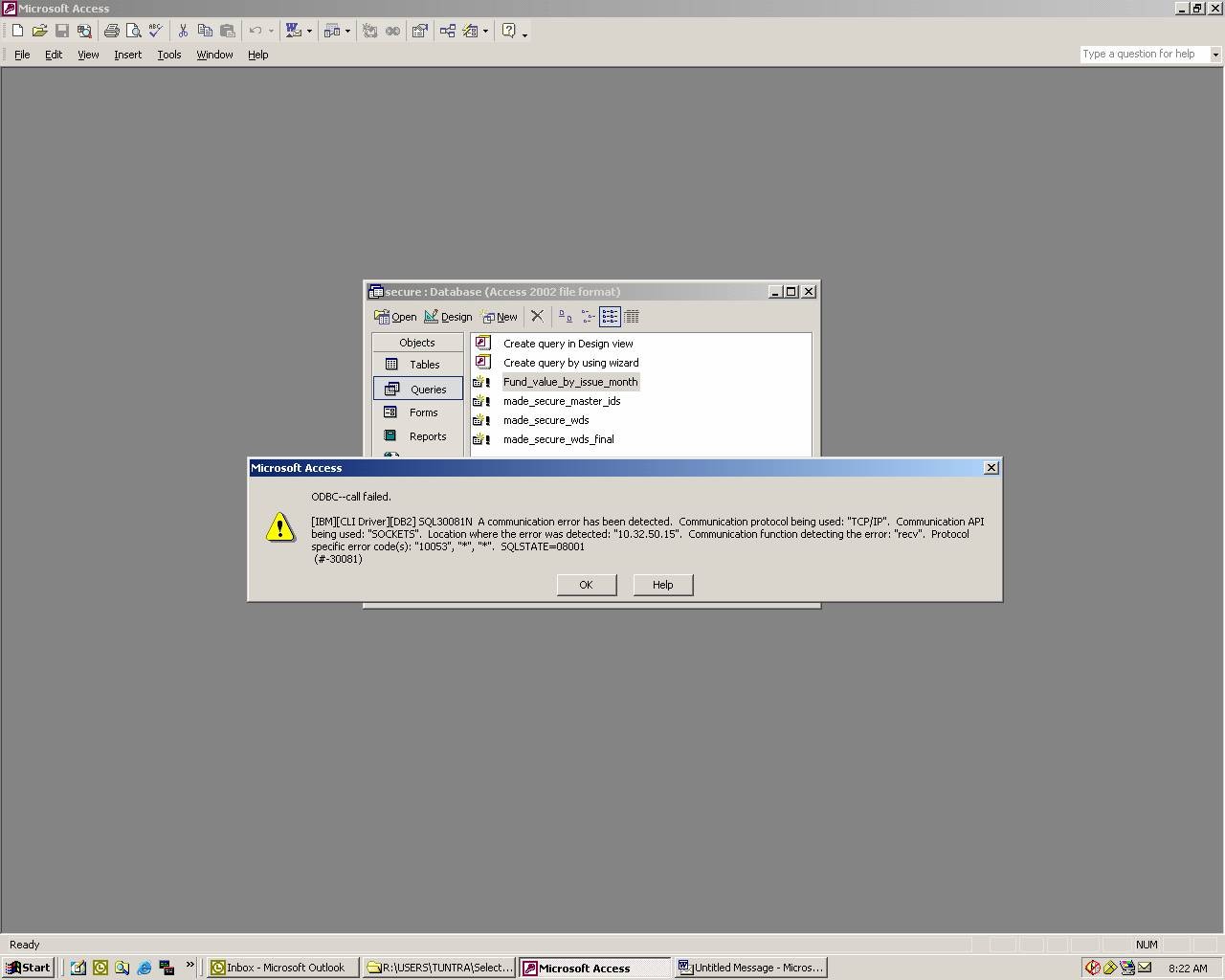Expand the New Object dropdown arrow
This screenshot has width=1225, height=980.
pos(485,31)
